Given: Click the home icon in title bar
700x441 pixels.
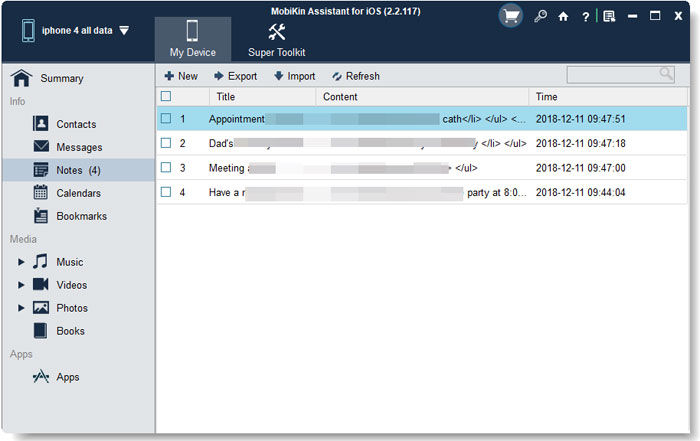Looking at the screenshot, I should pyautogui.click(x=564, y=16).
